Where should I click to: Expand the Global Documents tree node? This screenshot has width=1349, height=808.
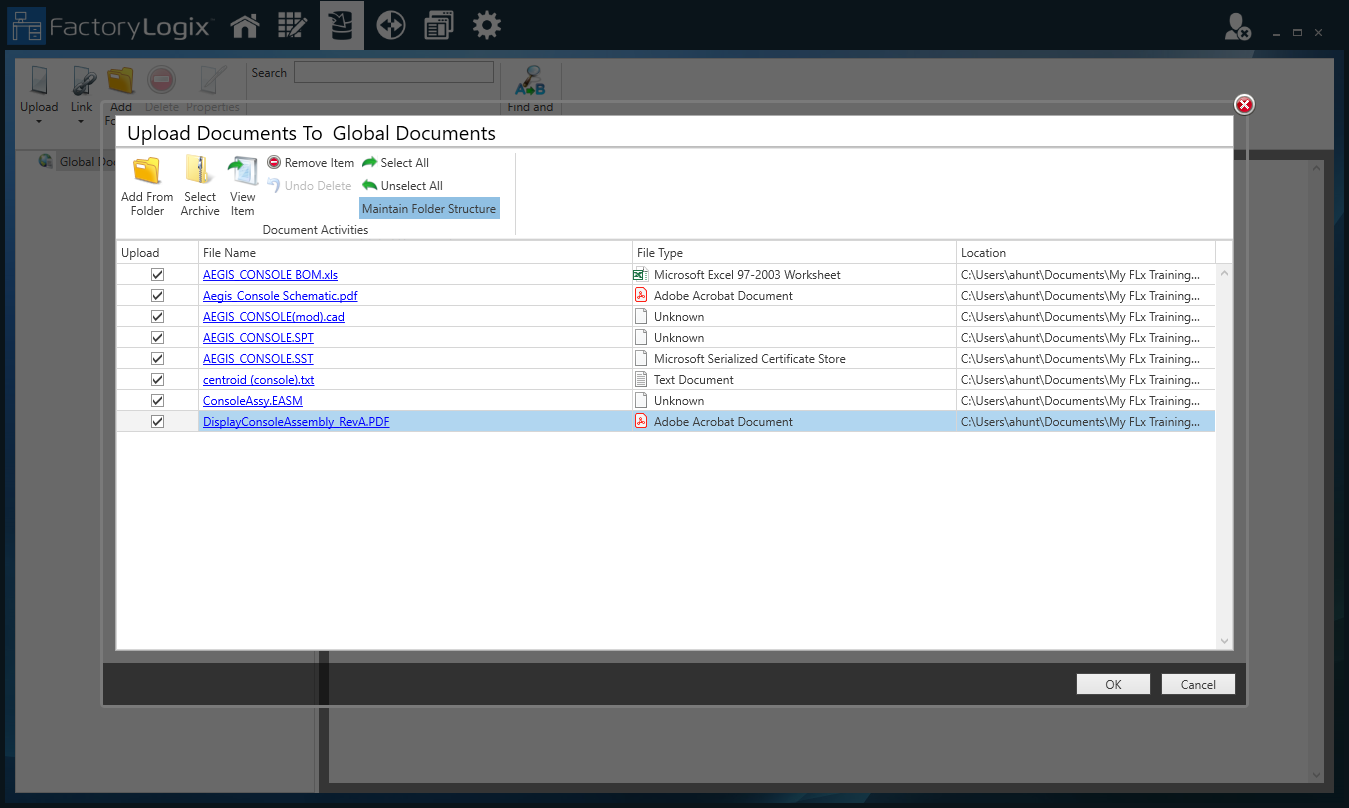click(45, 161)
